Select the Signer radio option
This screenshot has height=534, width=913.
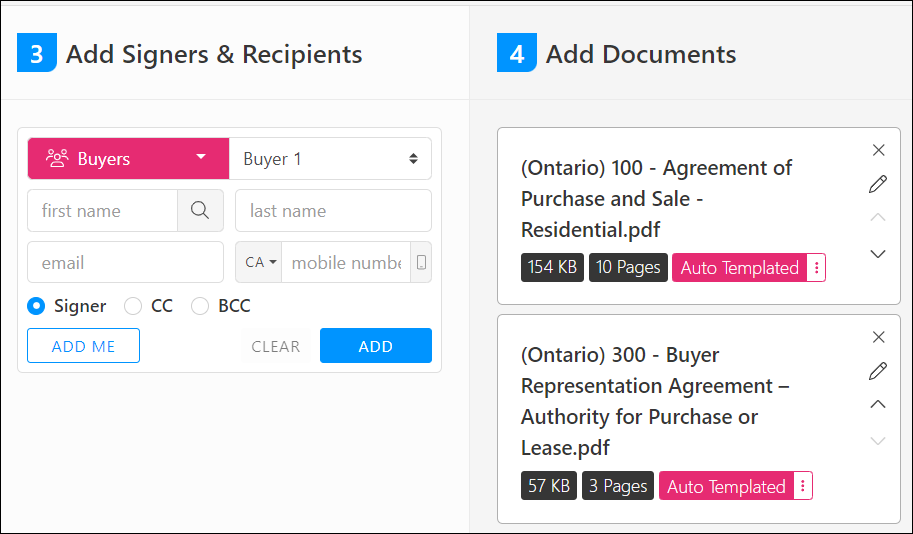click(x=37, y=306)
